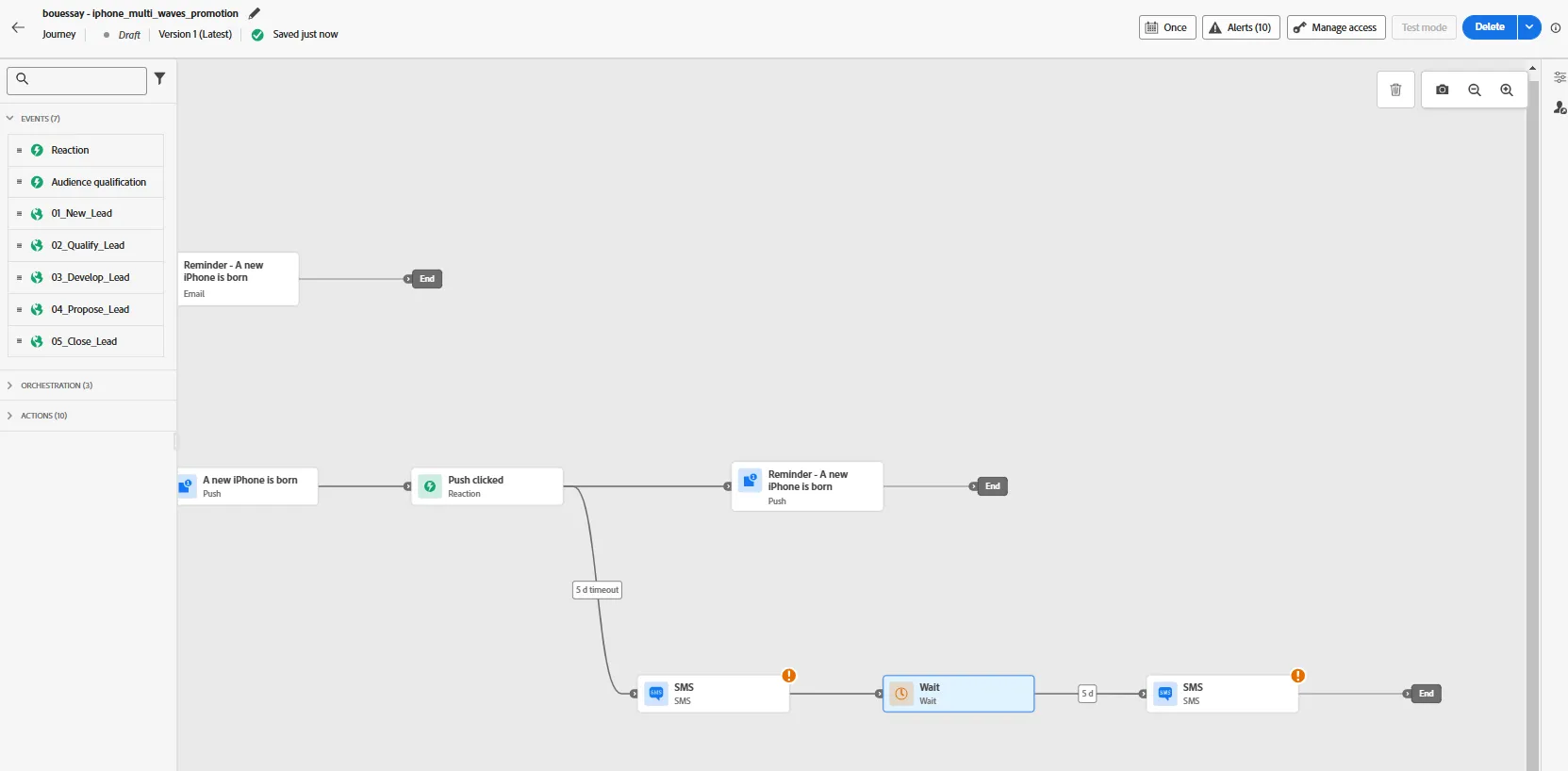
Task: Open the journey information icon beside Delete
Action: 1556,27
